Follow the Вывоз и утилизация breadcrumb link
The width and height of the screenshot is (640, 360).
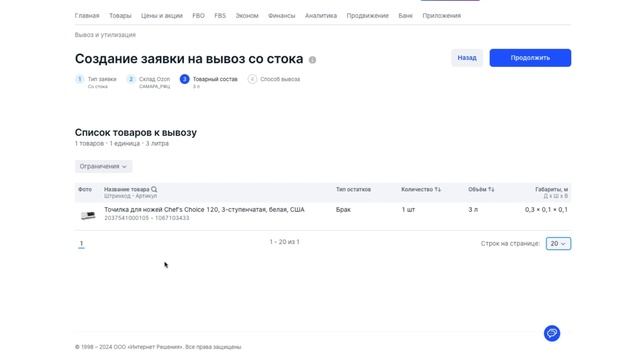(x=105, y=35)
